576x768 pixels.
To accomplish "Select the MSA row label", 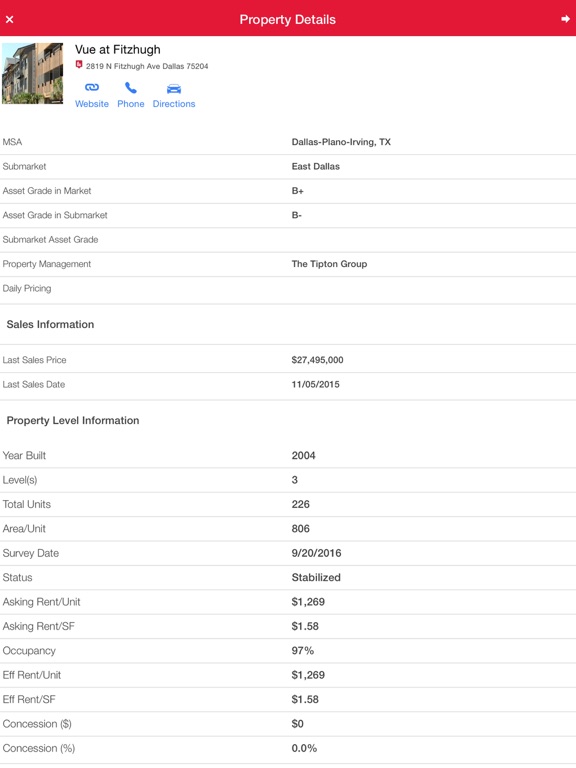I will coord(12,142).
